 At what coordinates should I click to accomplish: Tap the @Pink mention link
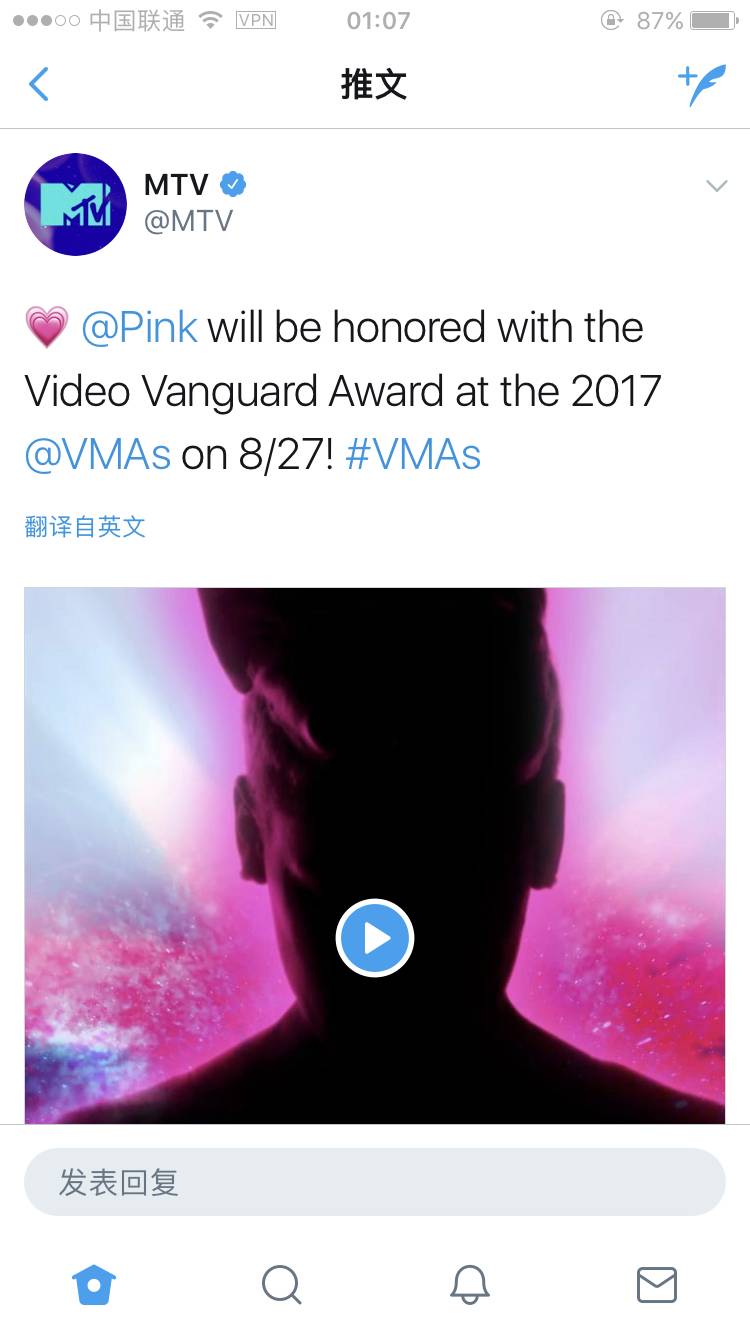point(139,328)
